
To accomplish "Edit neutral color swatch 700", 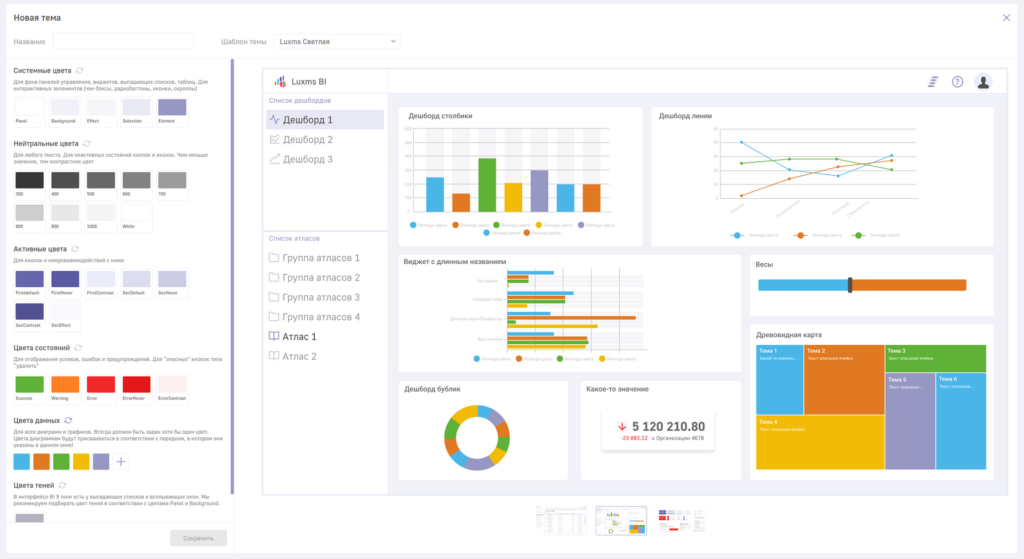I will (172, 180).
